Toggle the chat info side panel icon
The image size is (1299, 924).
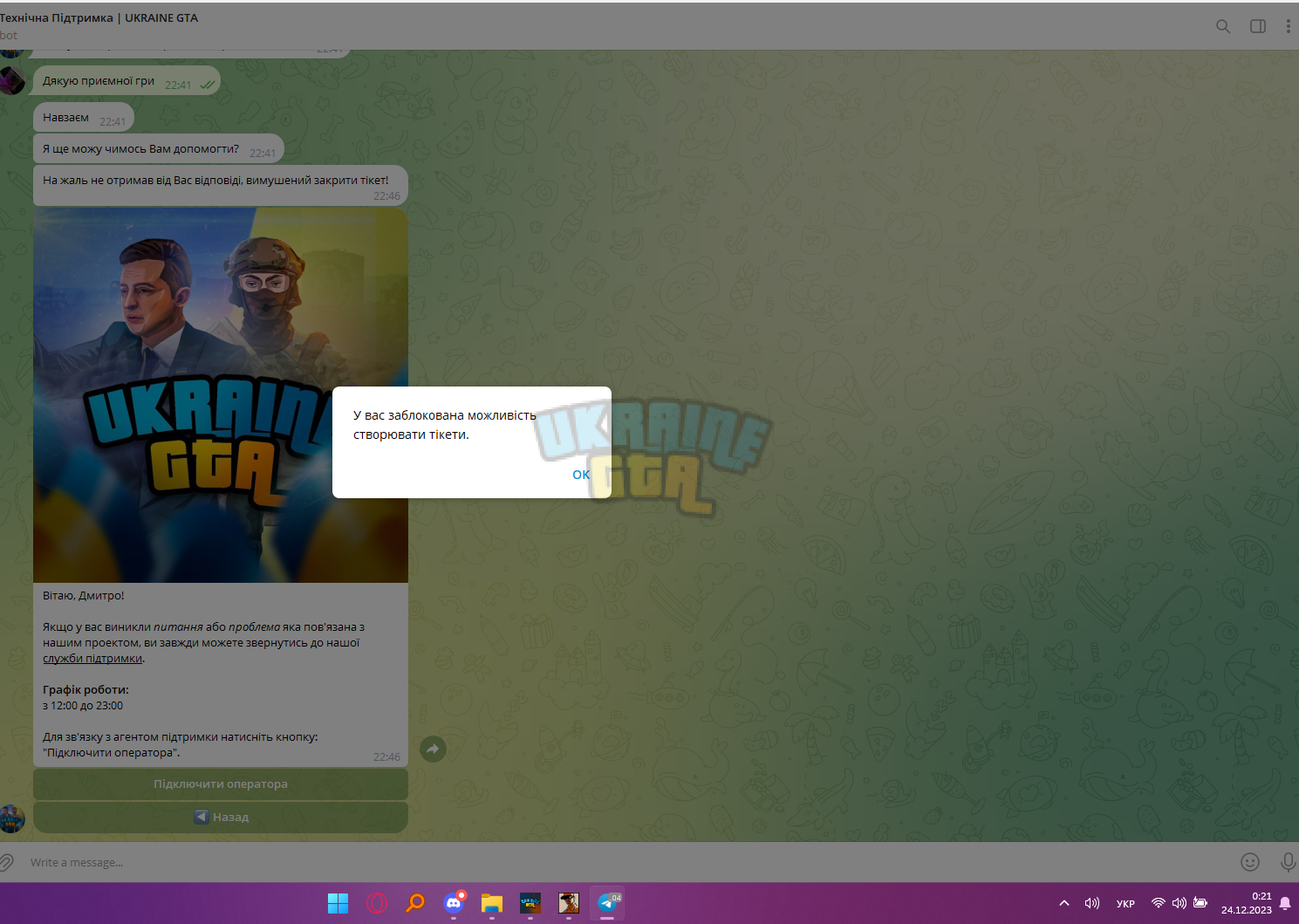coord(1258,26)
